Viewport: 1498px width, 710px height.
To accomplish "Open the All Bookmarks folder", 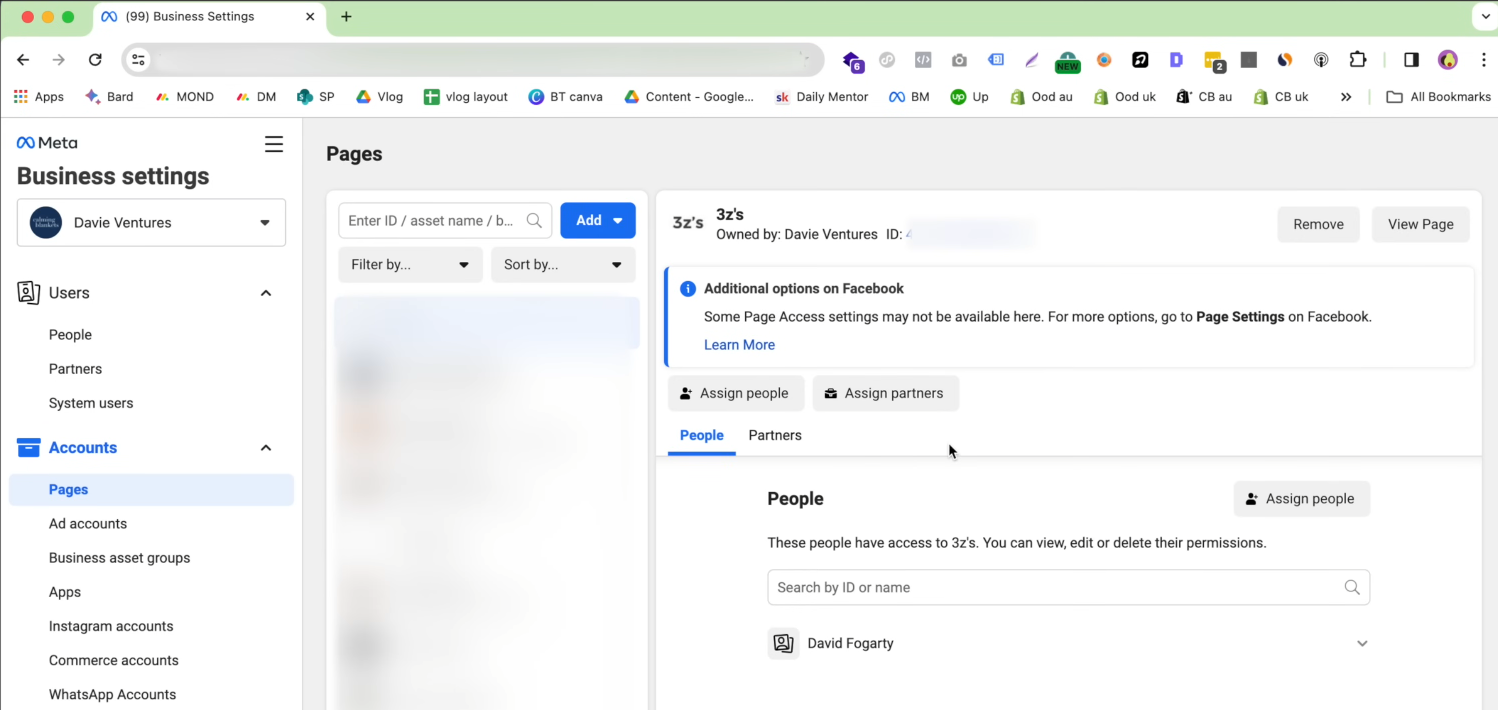I will 1438,97.
